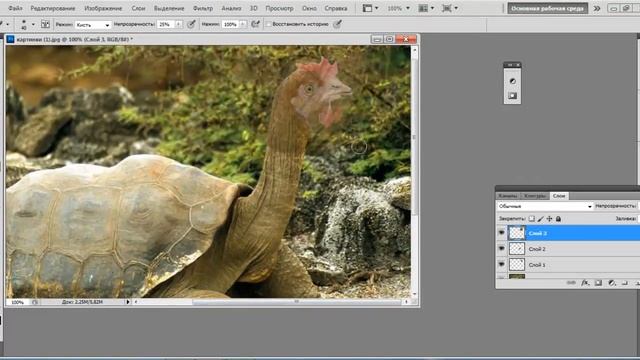Hide the Слой 1 layer

(x=502, y=264)
